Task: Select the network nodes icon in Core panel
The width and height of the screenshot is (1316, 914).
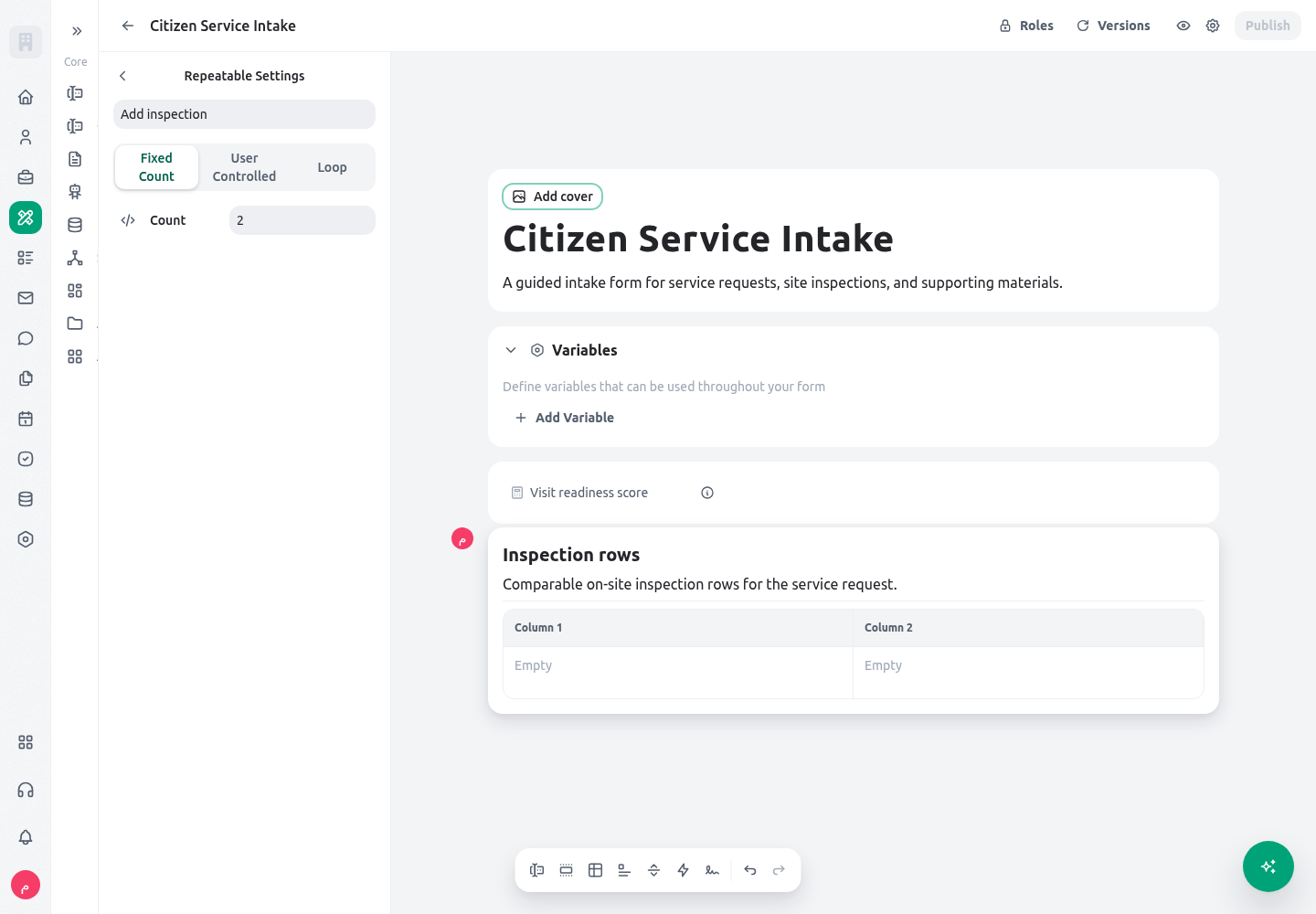Action: point(75,258)
